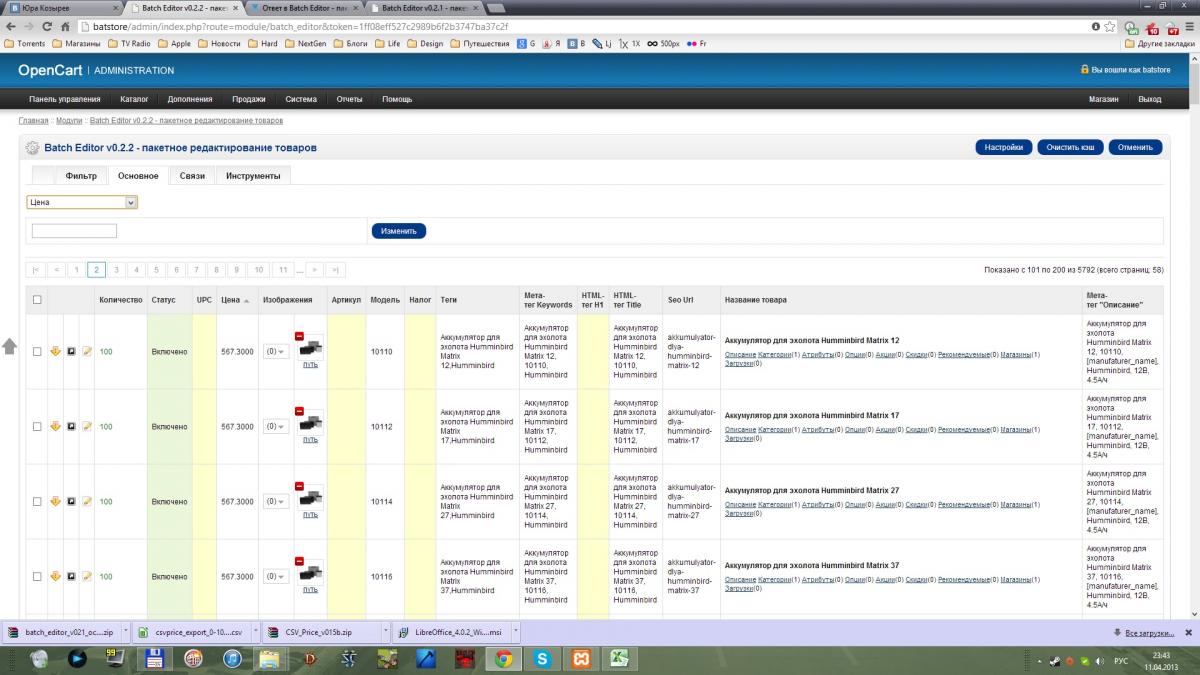Open the file explorer folder on the taskbar
This screenshot has width=1200, height=675.
pyautogui.click(x=269, y=658)
